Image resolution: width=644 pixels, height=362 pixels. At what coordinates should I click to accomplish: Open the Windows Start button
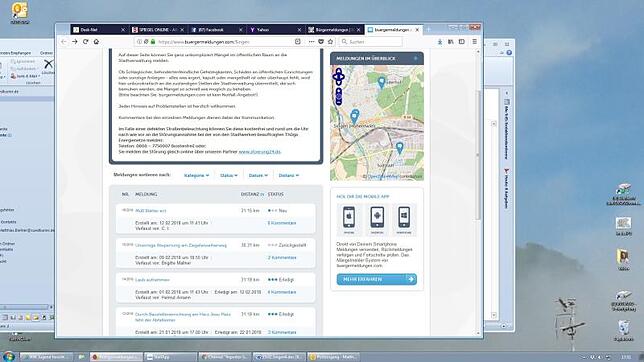[8, 356]
